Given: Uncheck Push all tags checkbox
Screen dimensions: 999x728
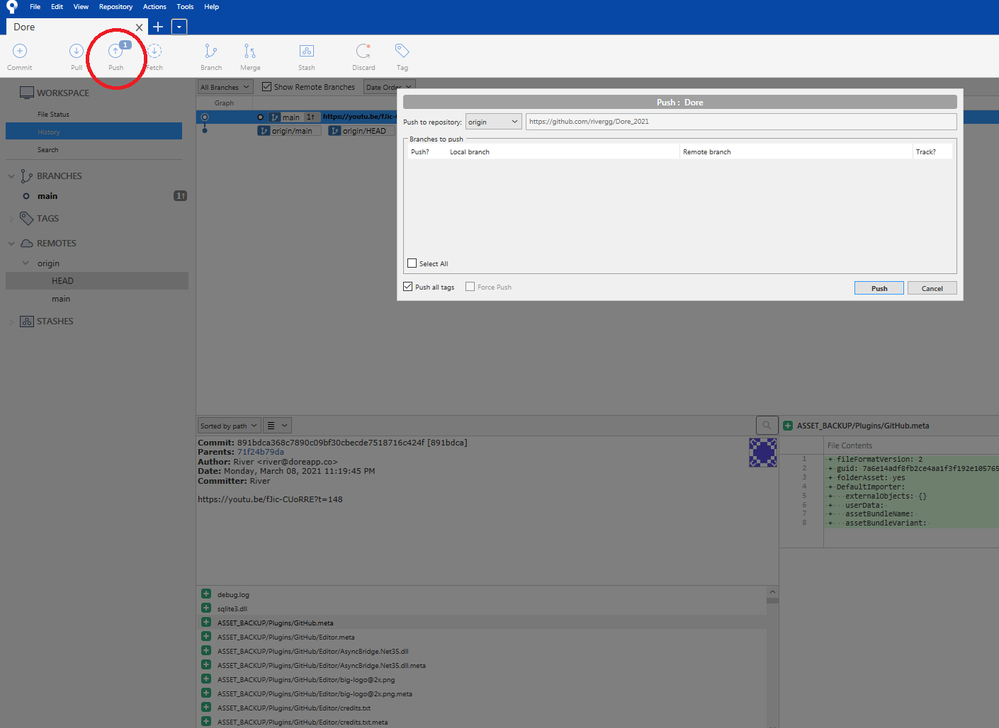Looking at the screenshot, I should [408, 287].
